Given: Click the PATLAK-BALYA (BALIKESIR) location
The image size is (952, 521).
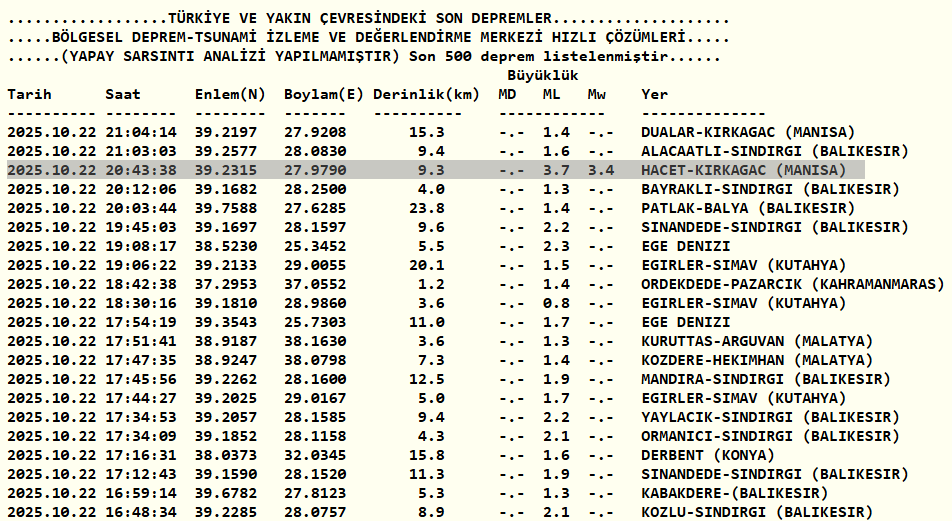Looking at the screenshot, I should [x=748, y=208].
